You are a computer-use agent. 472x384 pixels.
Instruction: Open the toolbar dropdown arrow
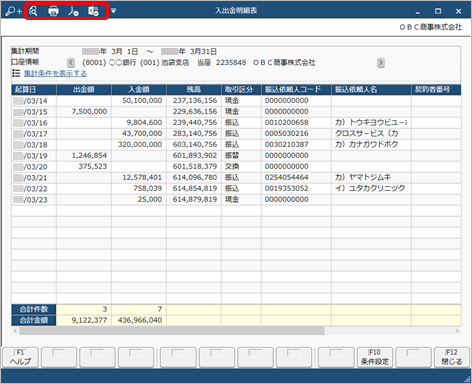(x=113, y=11)
